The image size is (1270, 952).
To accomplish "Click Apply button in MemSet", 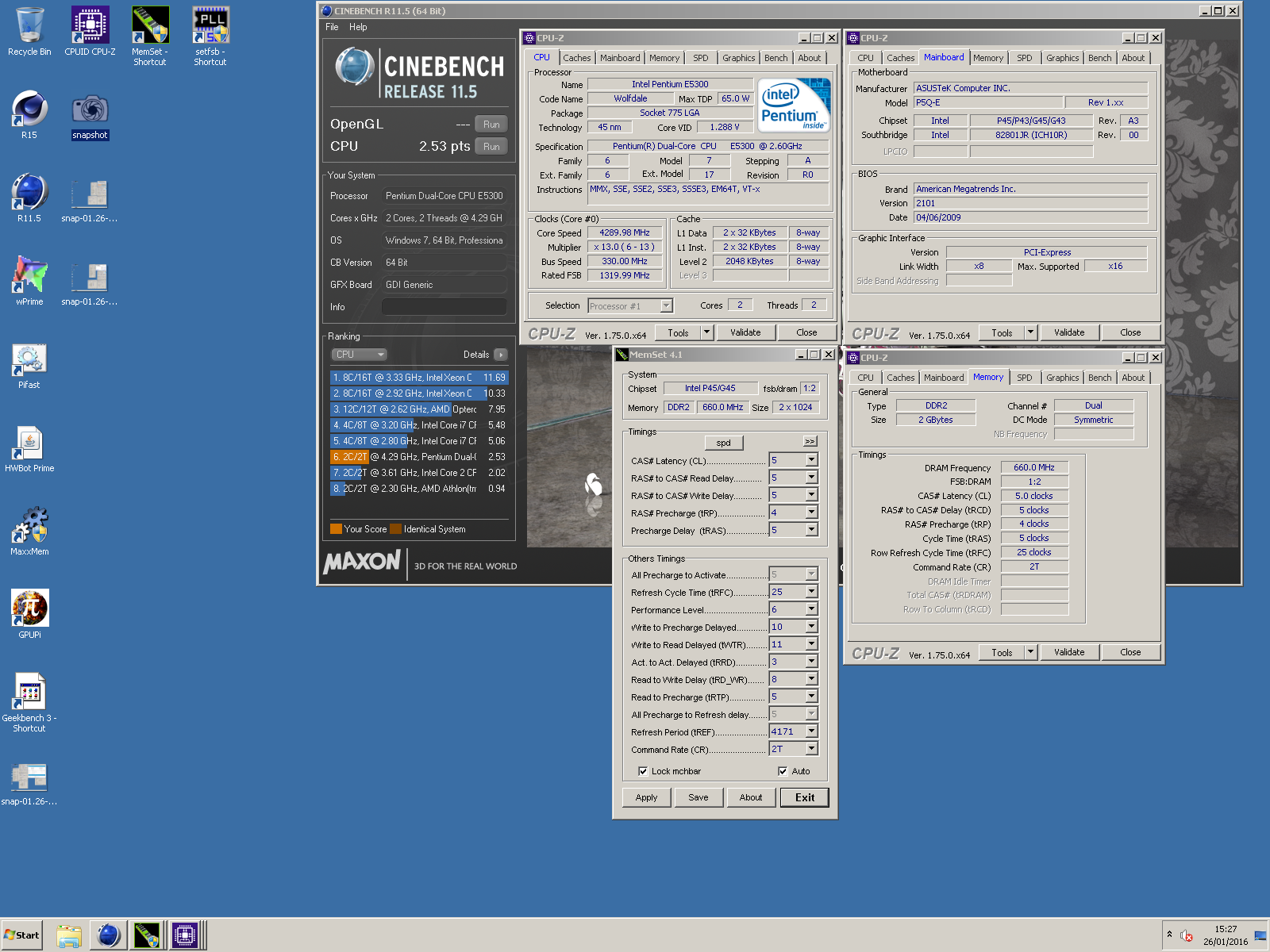I will click(646, 797).
